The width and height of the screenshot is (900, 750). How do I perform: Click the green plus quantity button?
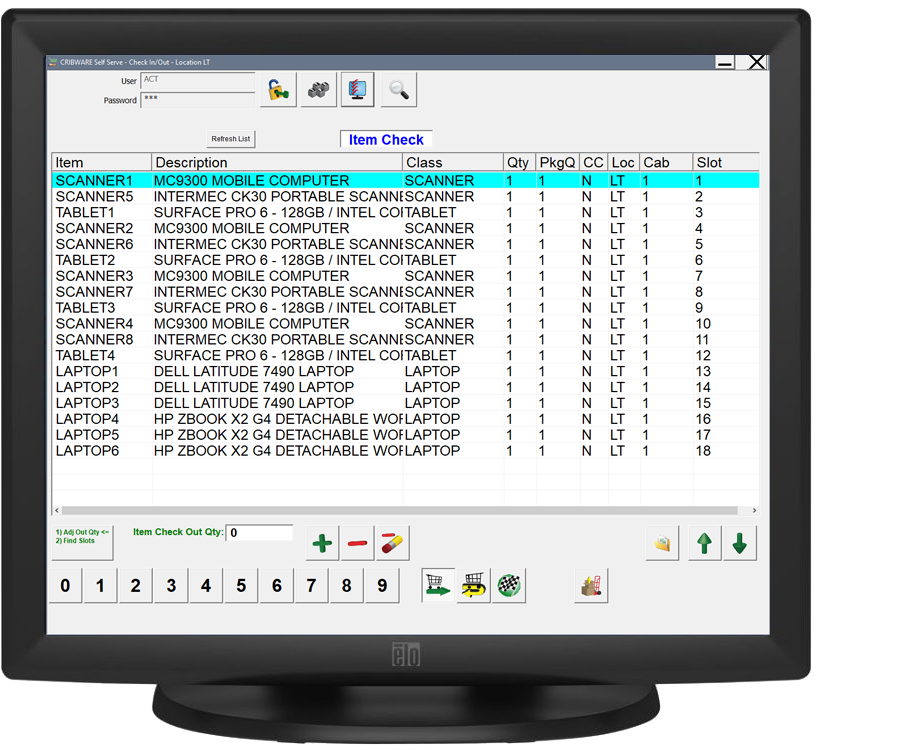point(323,543)
